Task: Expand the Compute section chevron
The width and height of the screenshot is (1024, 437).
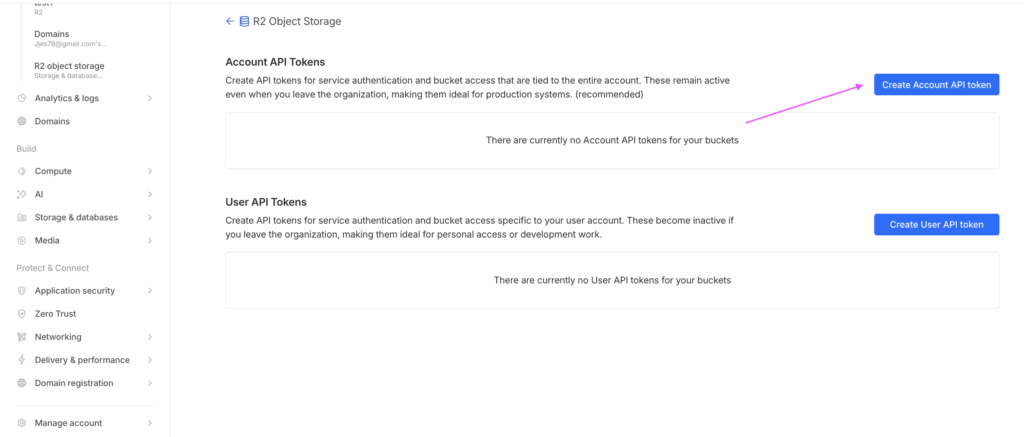Action: (x=150, y=171)
